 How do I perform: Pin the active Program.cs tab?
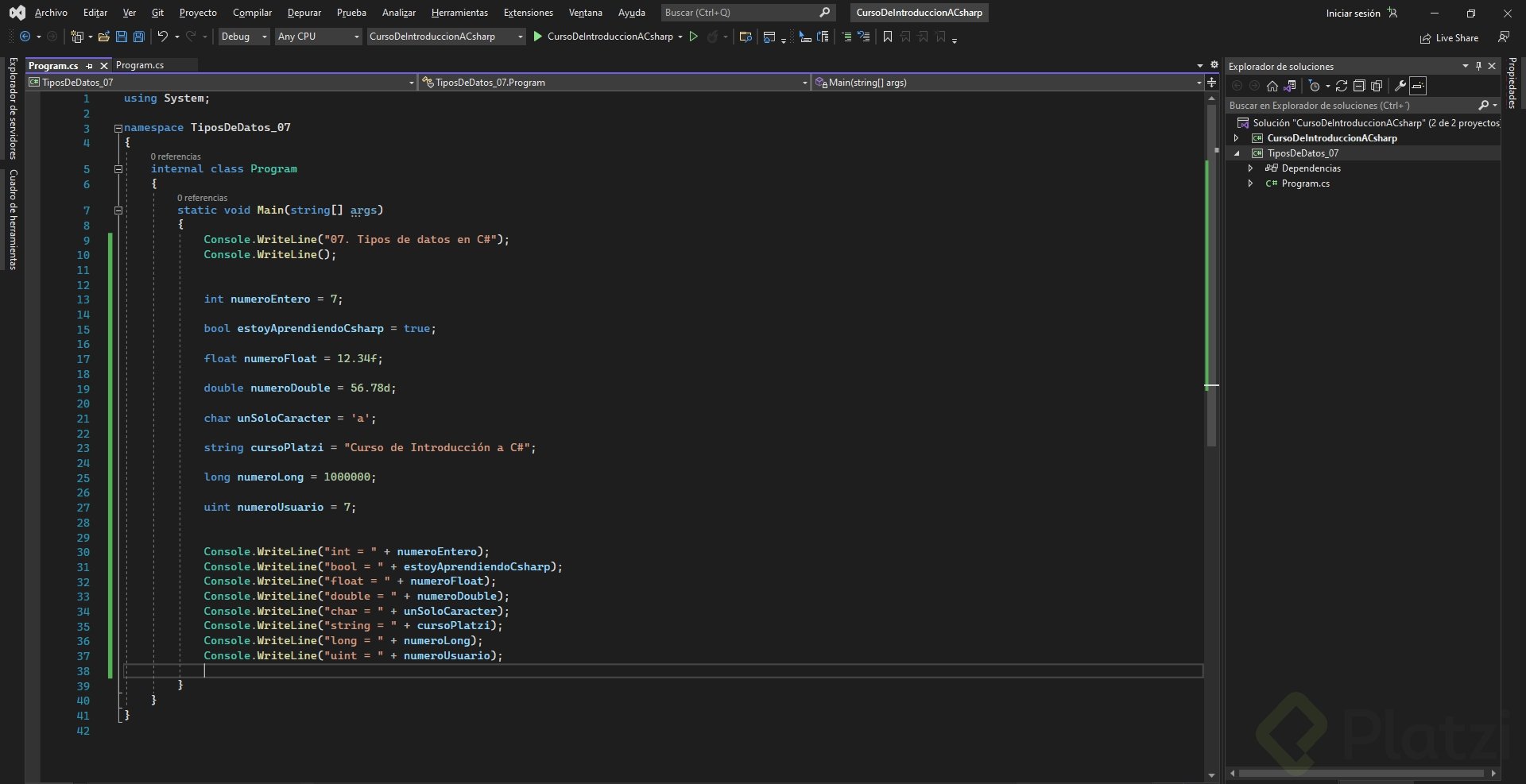point(90,65)
